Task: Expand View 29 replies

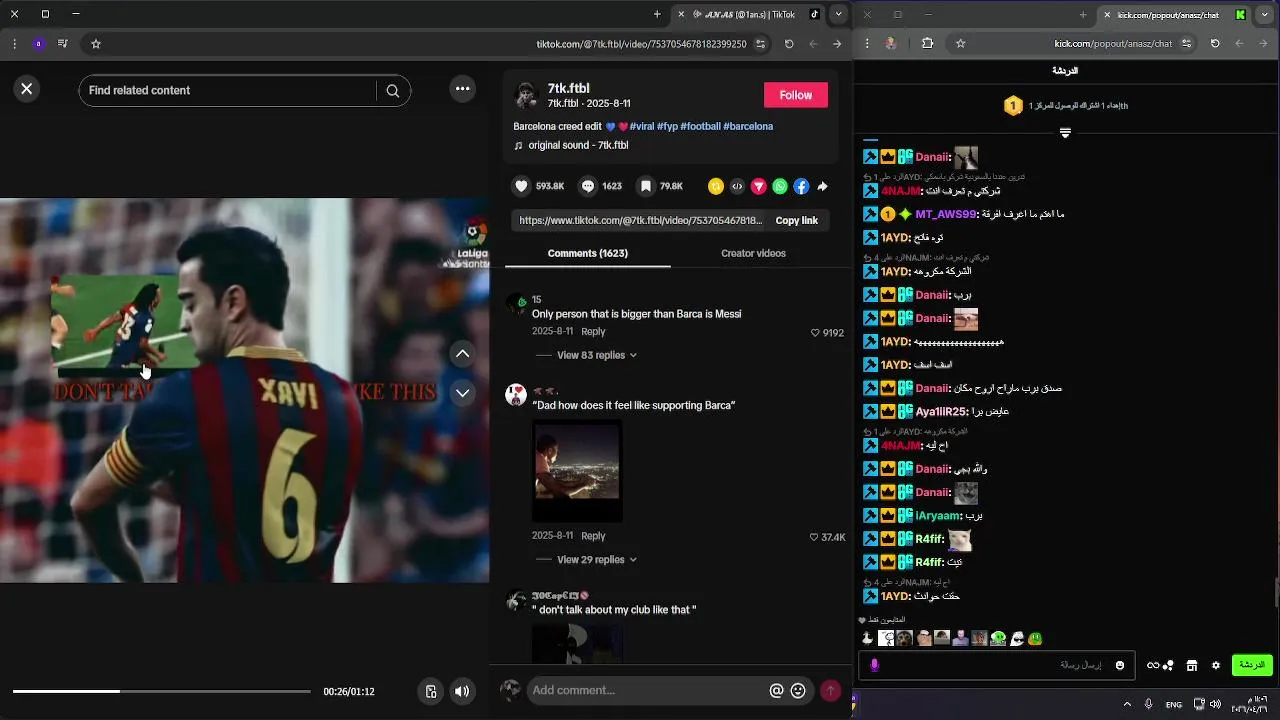Action: point(597,560)
